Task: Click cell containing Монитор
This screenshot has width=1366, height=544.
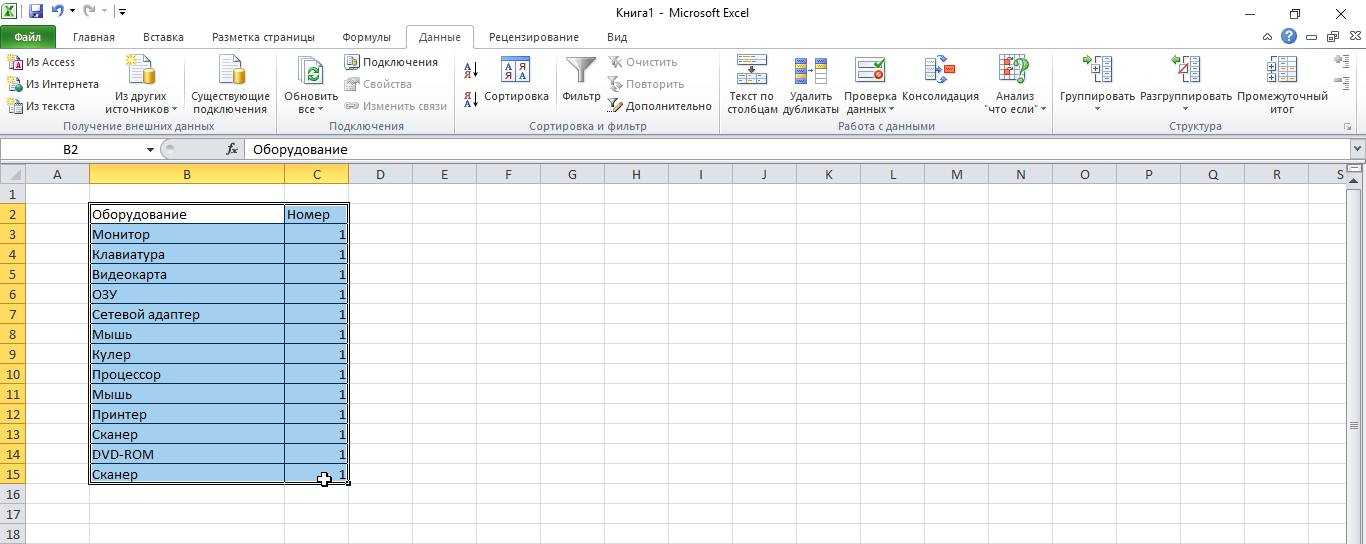Action: click(187, 234)
